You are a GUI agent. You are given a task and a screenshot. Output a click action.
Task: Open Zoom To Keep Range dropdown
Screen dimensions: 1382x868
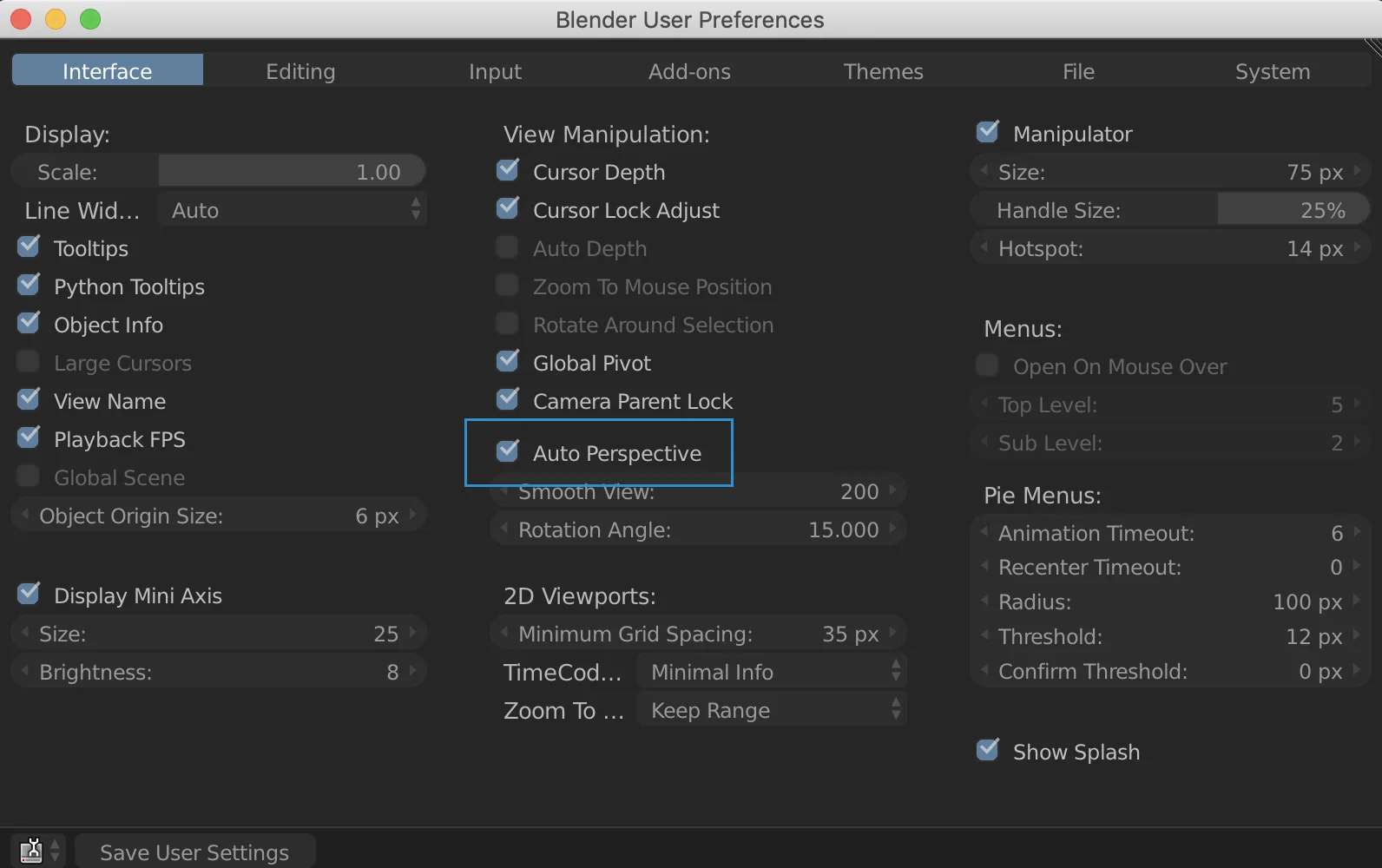(772, 709)
